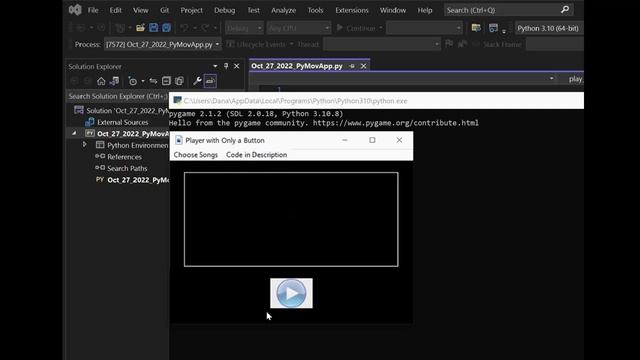Switch to the Oct_27_2022_PyMovApp.py editor tab

click(297, 66)
